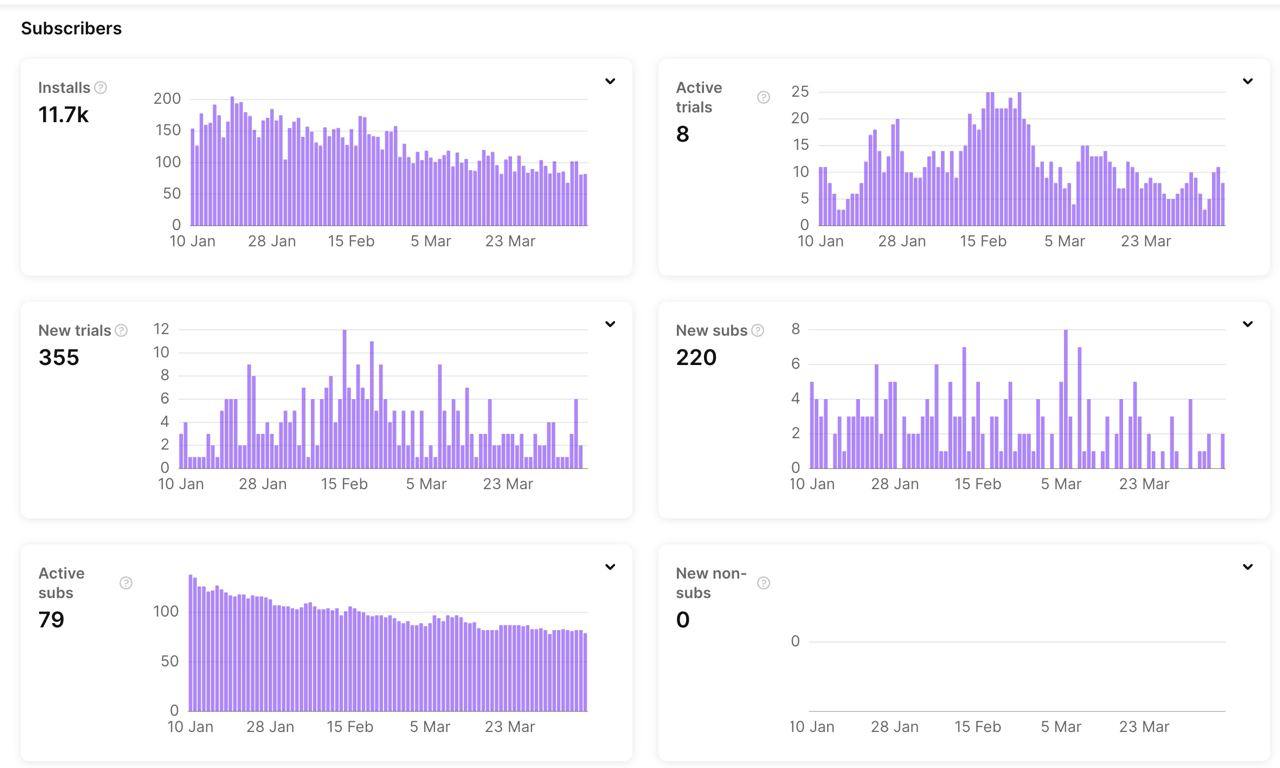
Task: Click the tallest bar in New subs chart
Action: pyautogui.click(x=1066, y=400)
